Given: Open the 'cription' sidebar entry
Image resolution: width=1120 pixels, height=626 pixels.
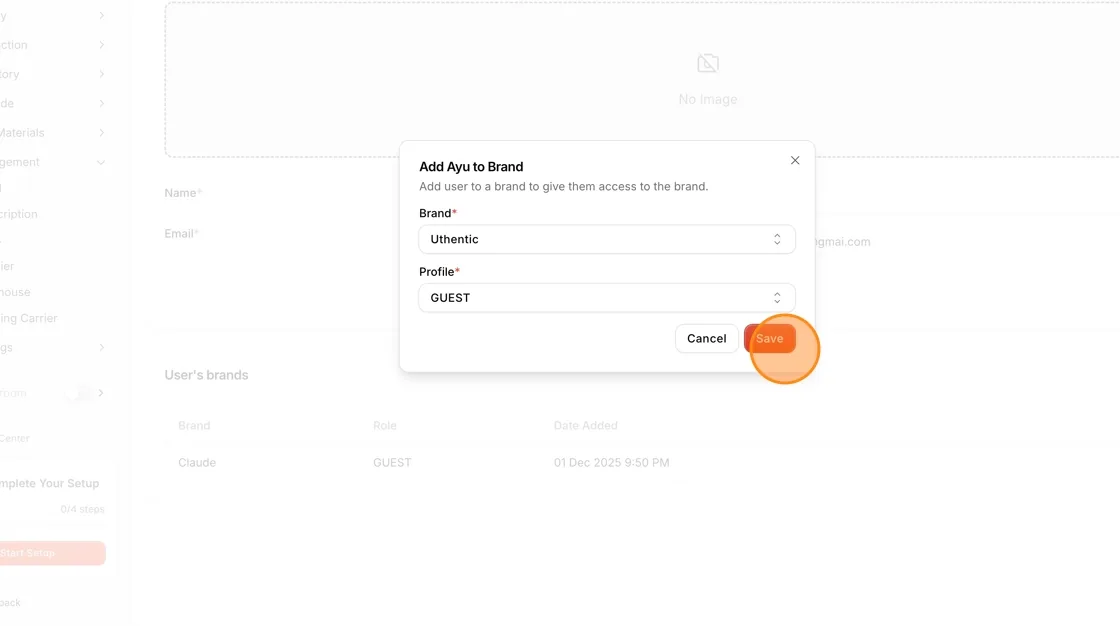Looking at the screenshot, I should (19, 214).
